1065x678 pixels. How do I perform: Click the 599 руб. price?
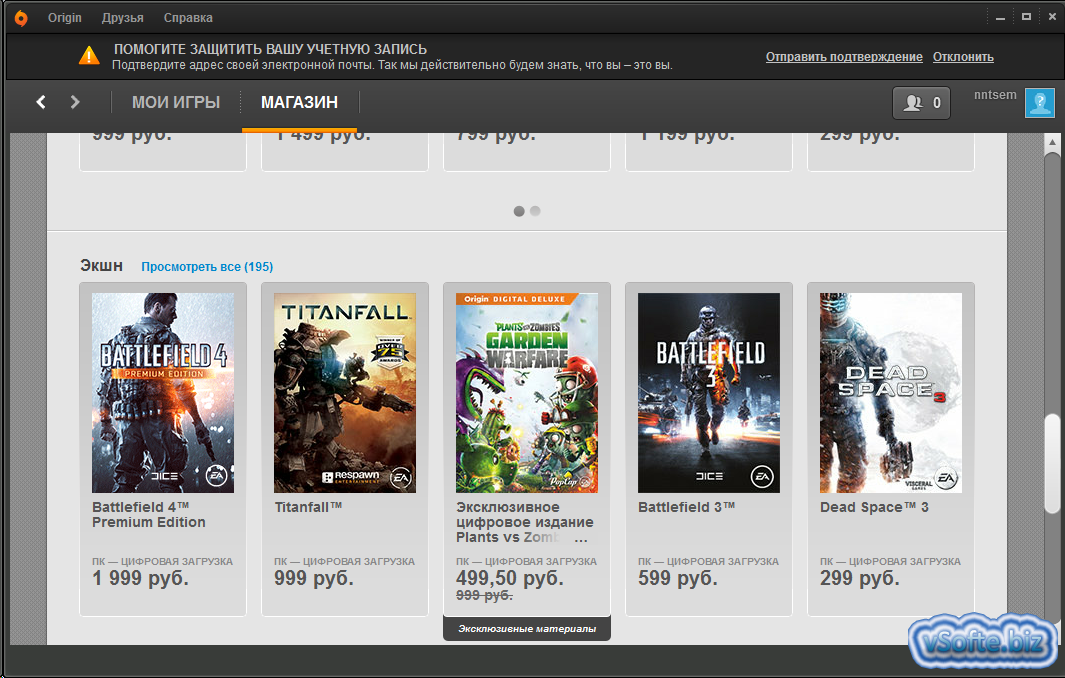(x=678, y=578)
